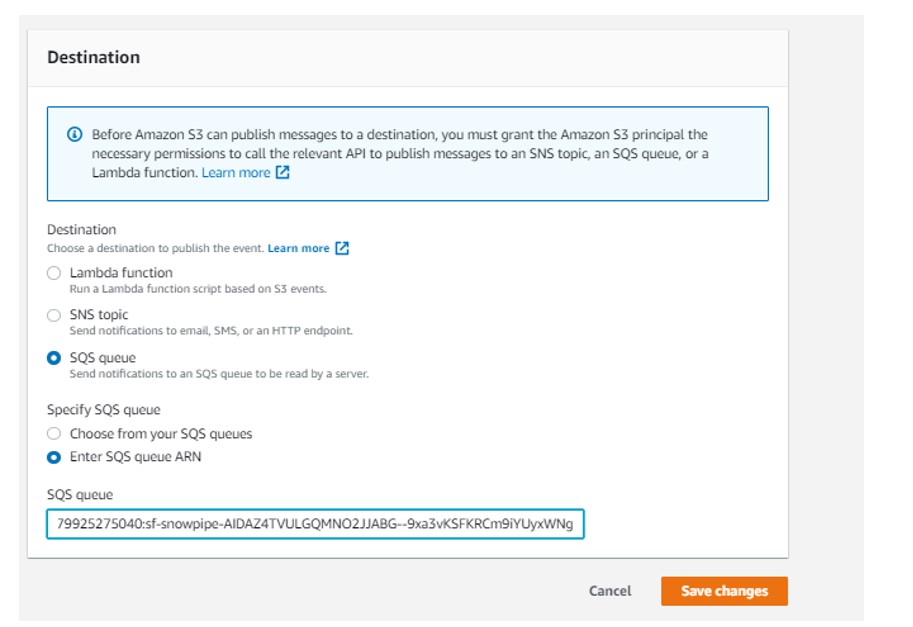Select the SQS queue destination radio button
This screenshot has height=627, width=913.
pos(54,358)
